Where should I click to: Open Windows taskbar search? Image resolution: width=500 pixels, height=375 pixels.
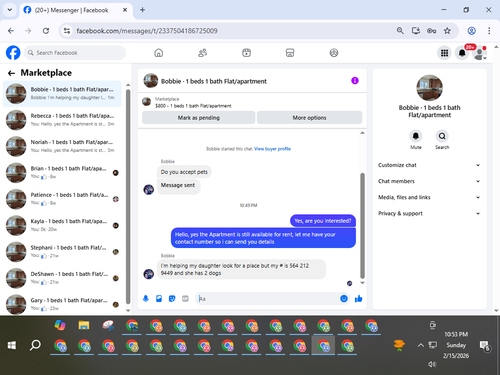click(35, 345)
